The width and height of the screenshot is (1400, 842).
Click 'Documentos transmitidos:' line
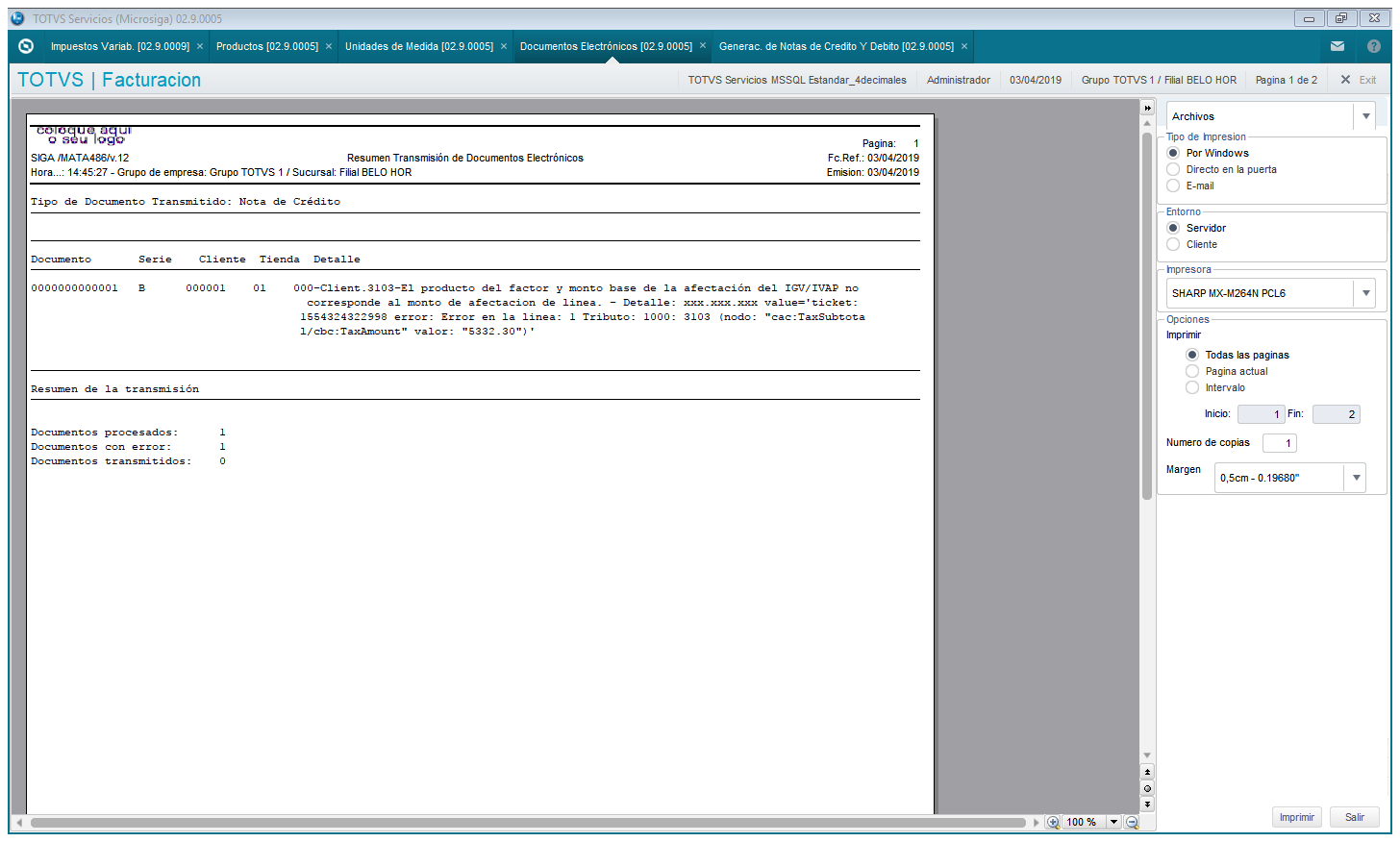pos(128,461)
